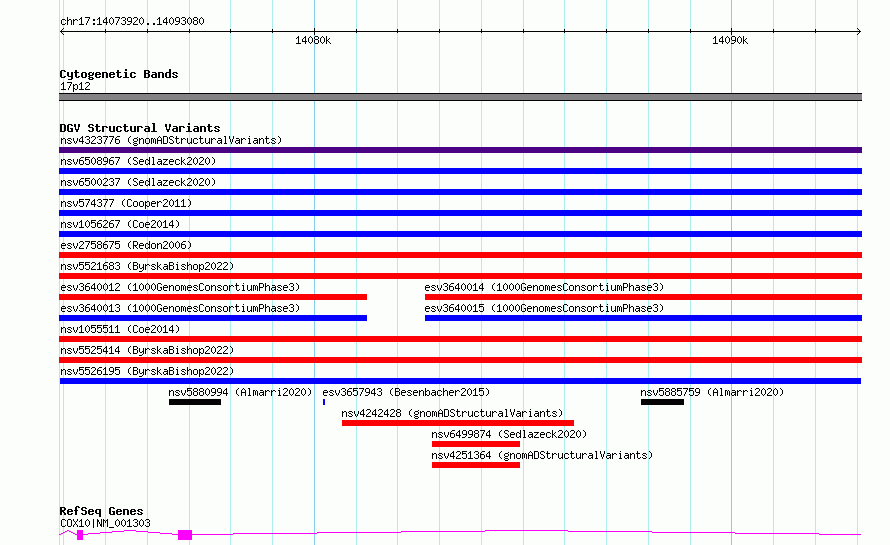Select the esv3640015 (1000GenomesConsortiumPhase3) label
Image resolution: width=890 pixels, height=545 pixels.
[544, 308]
